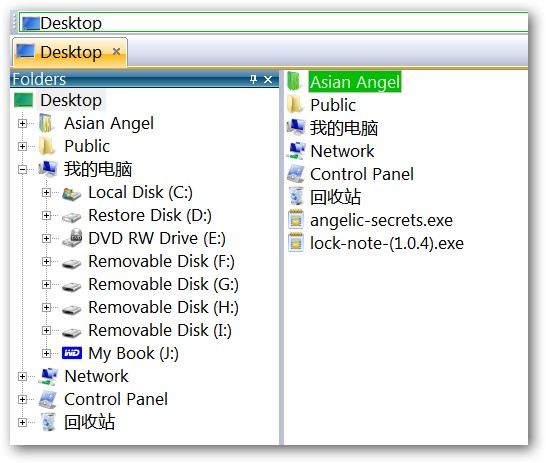Select Local Disk (C:) label in tree
This screenshot has width=546, height=463.
(140, 192)
